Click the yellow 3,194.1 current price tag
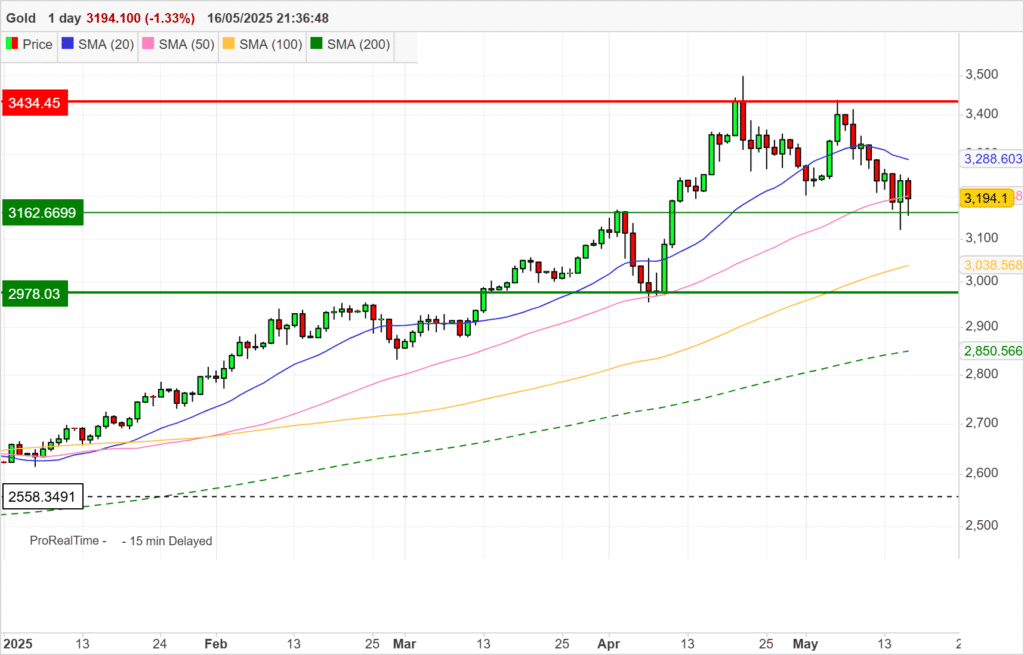Image resolution: width=1024 pixels, height=655 pixels. pos(985,198)
